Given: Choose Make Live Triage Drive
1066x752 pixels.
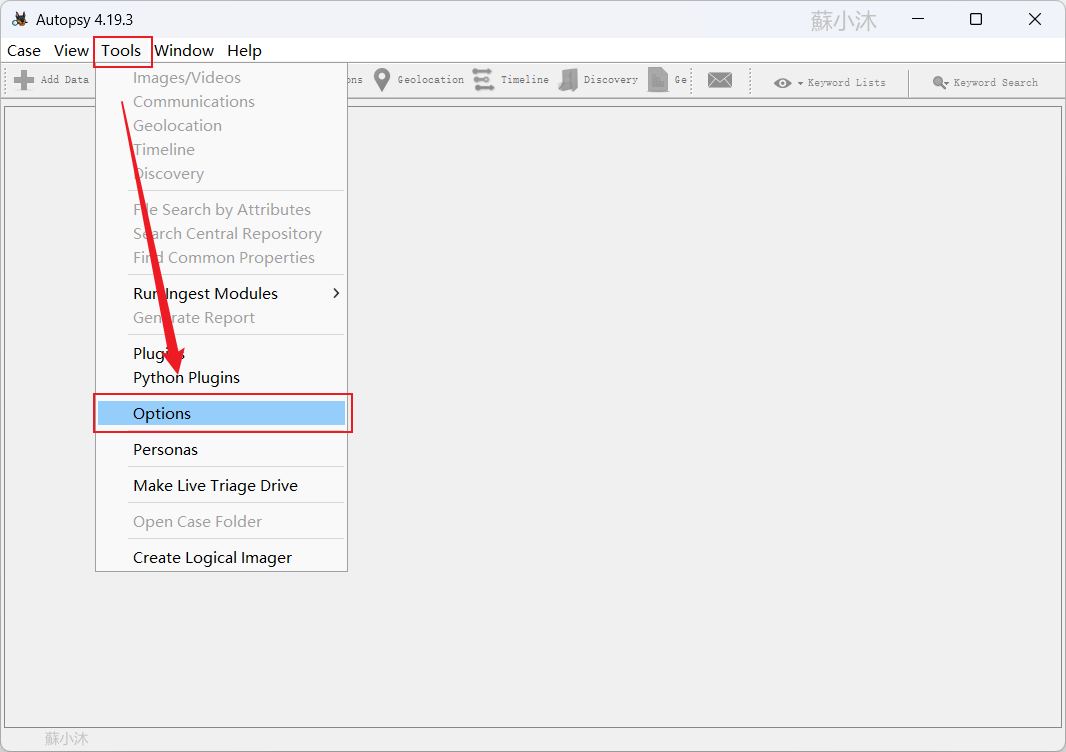Looking at the screenshot, I should tap(222, 485).
